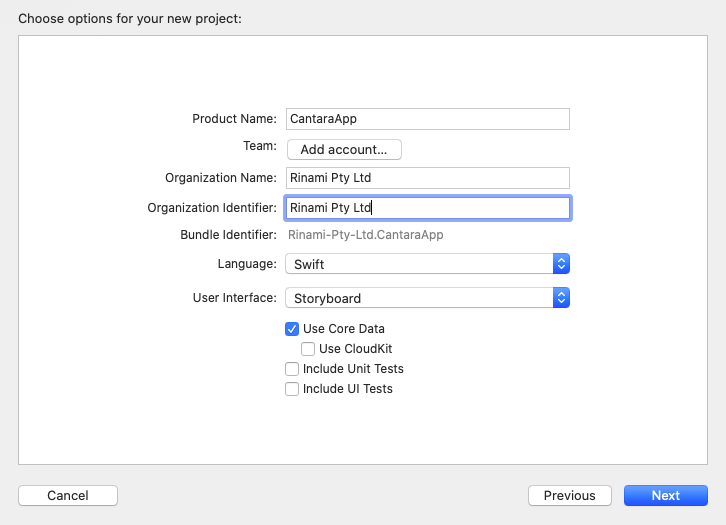This screenshot has width=726, height=525.
Task: Click inside the Organization Identifier field
Action: (427, 208)
